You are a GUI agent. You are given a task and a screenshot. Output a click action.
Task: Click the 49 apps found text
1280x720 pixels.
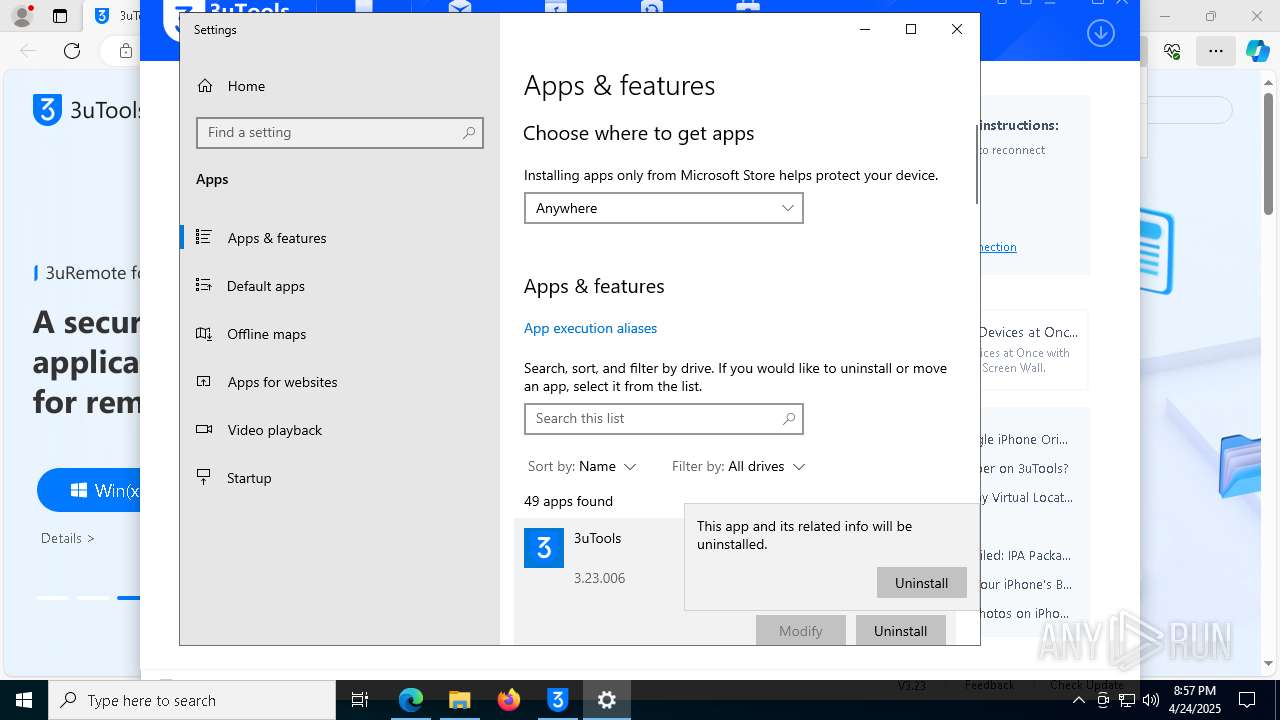coord(568,501)
